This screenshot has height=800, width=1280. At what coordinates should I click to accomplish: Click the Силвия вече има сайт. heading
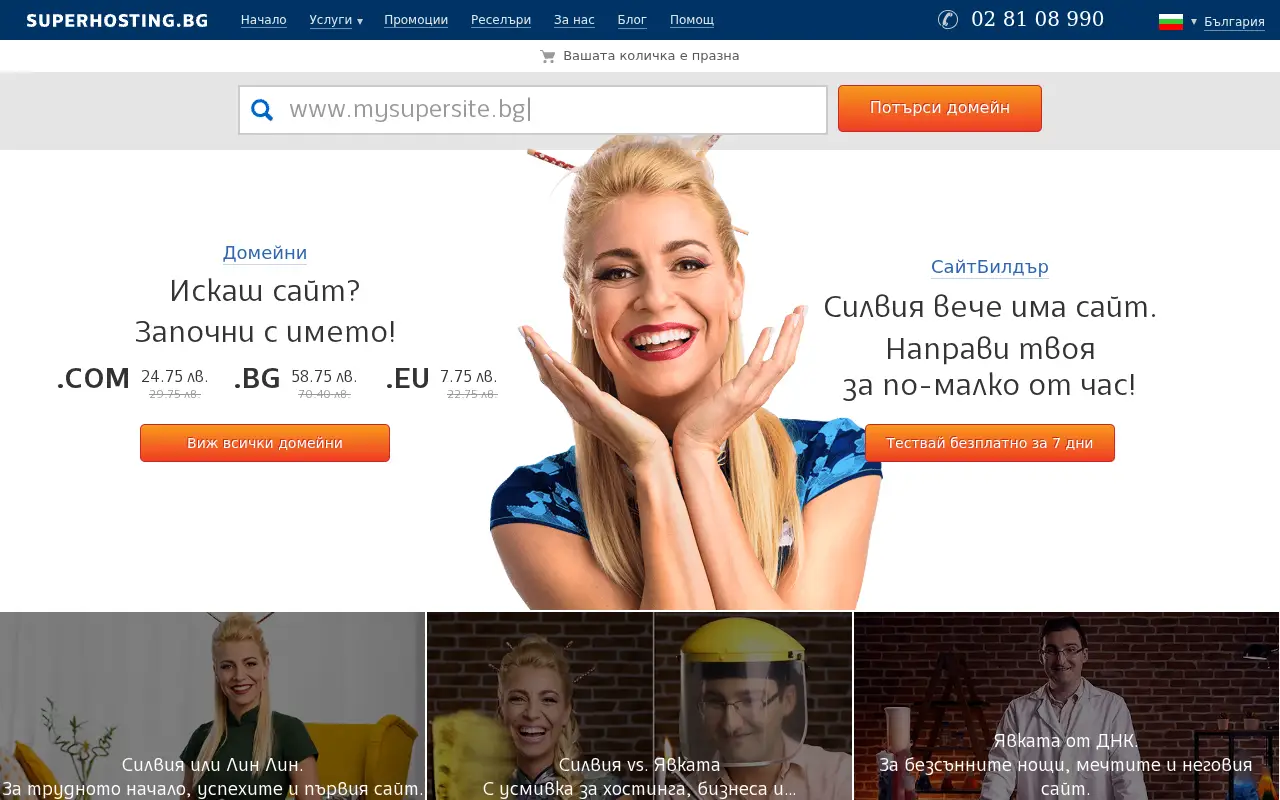pos(990,307)
